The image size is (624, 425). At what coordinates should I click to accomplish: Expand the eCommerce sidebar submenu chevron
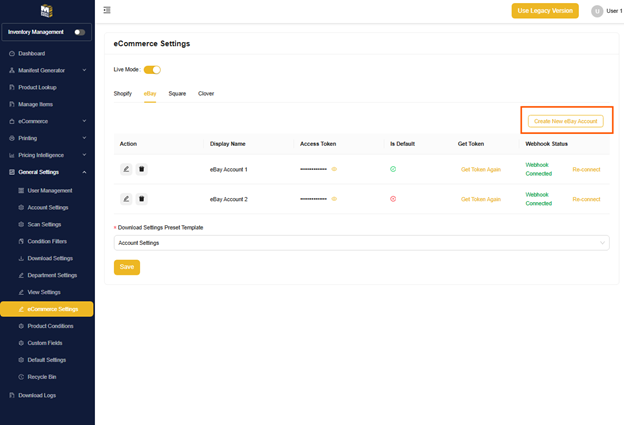click(84, 121)
